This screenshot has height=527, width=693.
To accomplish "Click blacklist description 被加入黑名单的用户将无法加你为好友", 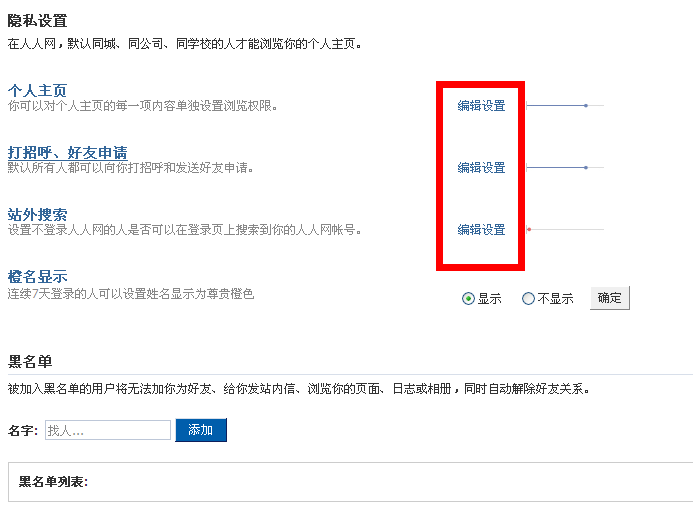I will tap(298, 389).
